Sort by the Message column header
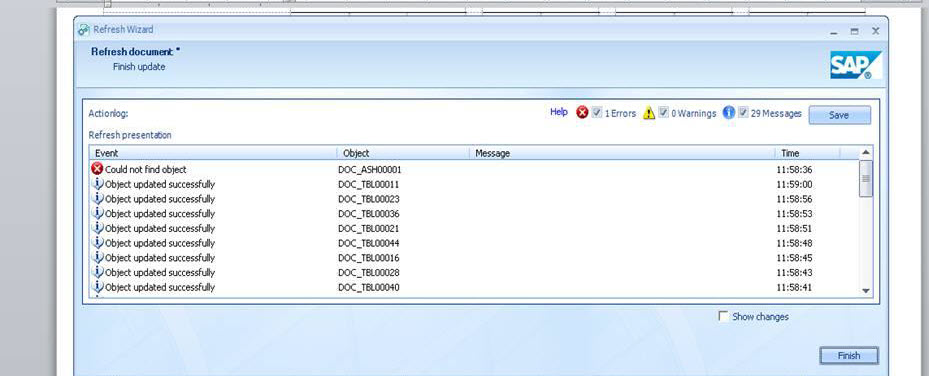This screenshot has height=376, width=929. [x=622, y=153]
